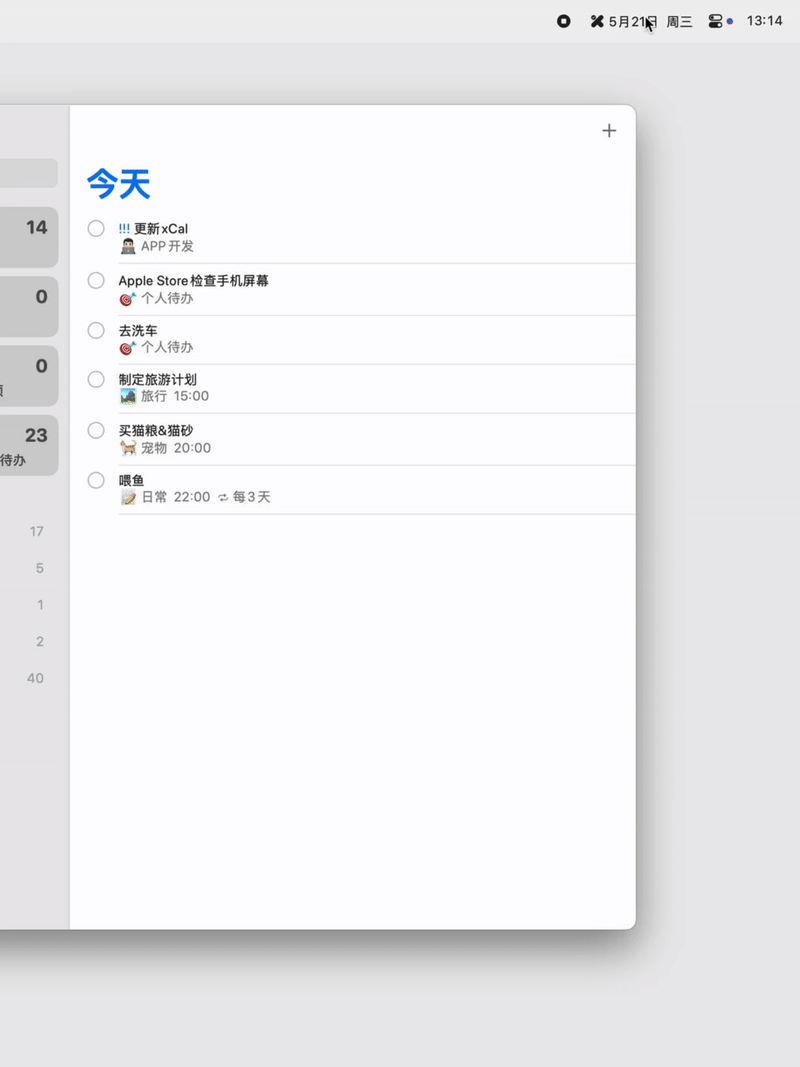Screen dimensions: 800x1067
Task: Click the APP 开发 list label
Action: coord(167,246)
